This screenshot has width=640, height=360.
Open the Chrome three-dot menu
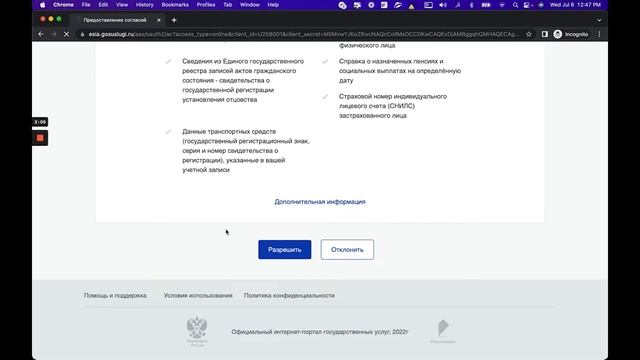[x=599, y=34]
